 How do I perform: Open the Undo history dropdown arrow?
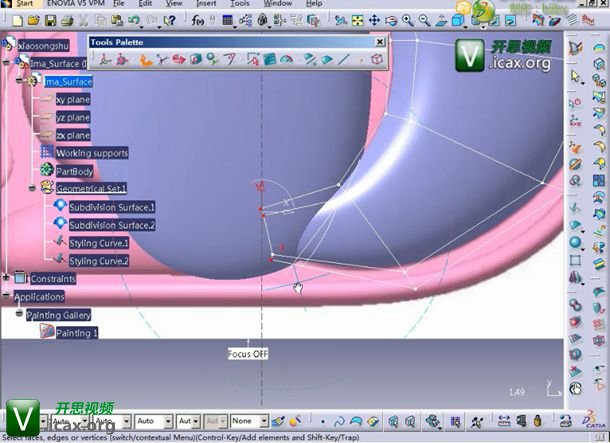(142, 26)
